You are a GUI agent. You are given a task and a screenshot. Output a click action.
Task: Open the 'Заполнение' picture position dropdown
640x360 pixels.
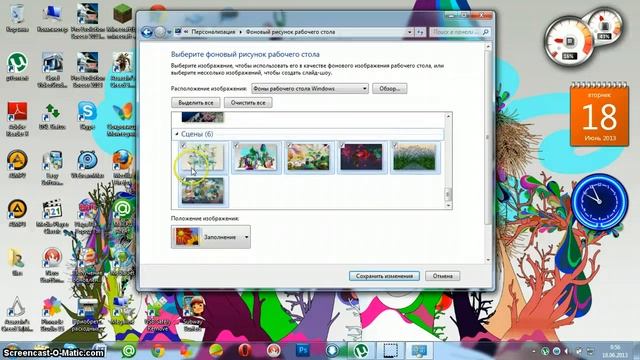pyautogui.click(x=211, y=237)
